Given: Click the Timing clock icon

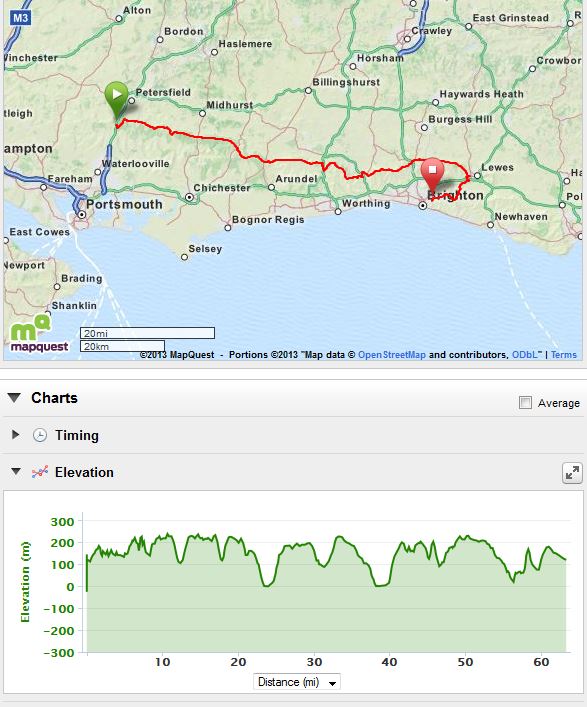Looking at the screenshot, I should (x=40, y=435).
